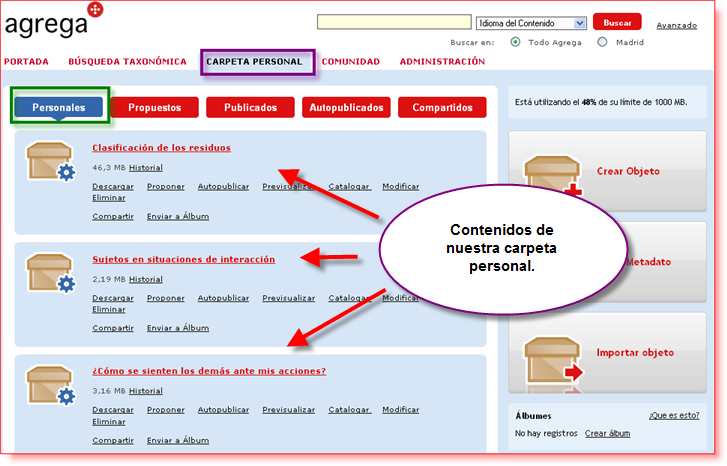The image size is (727, 466).
Task: Click the Buscar button
Action: point(617,23)
